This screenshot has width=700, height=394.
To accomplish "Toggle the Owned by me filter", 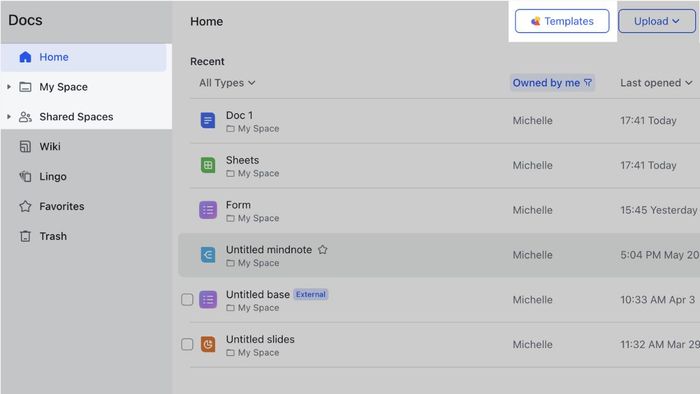I will pyautogui.click(x=552, y=83).
